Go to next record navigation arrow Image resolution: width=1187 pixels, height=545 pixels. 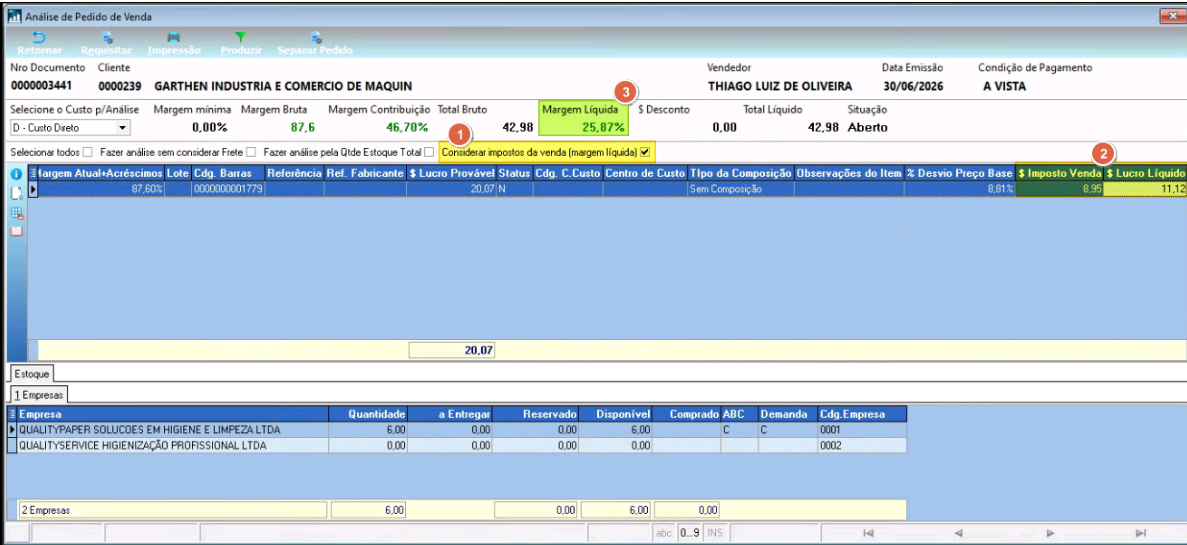click(x=1050, y=533)
